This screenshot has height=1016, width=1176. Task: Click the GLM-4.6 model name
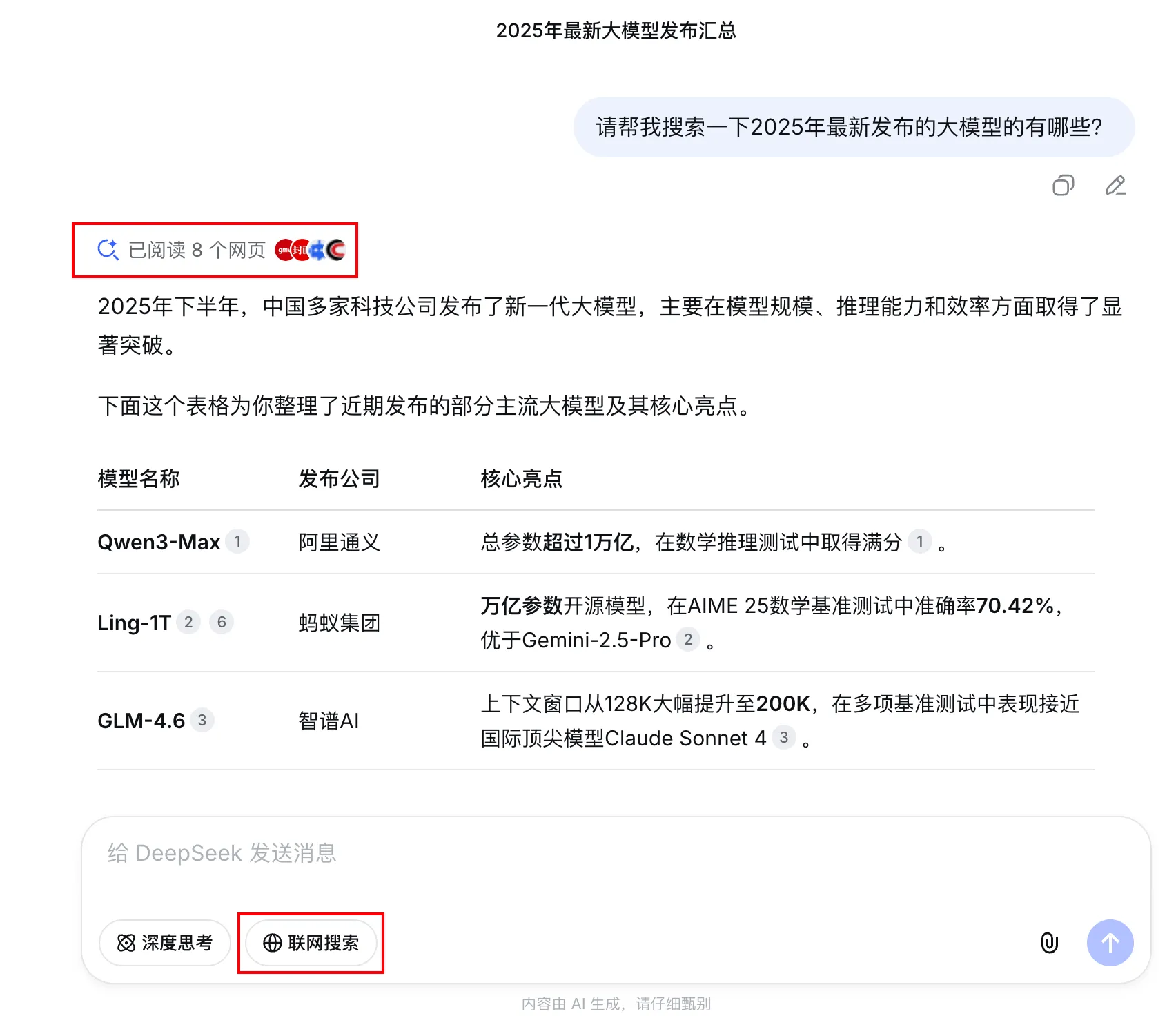141,721
